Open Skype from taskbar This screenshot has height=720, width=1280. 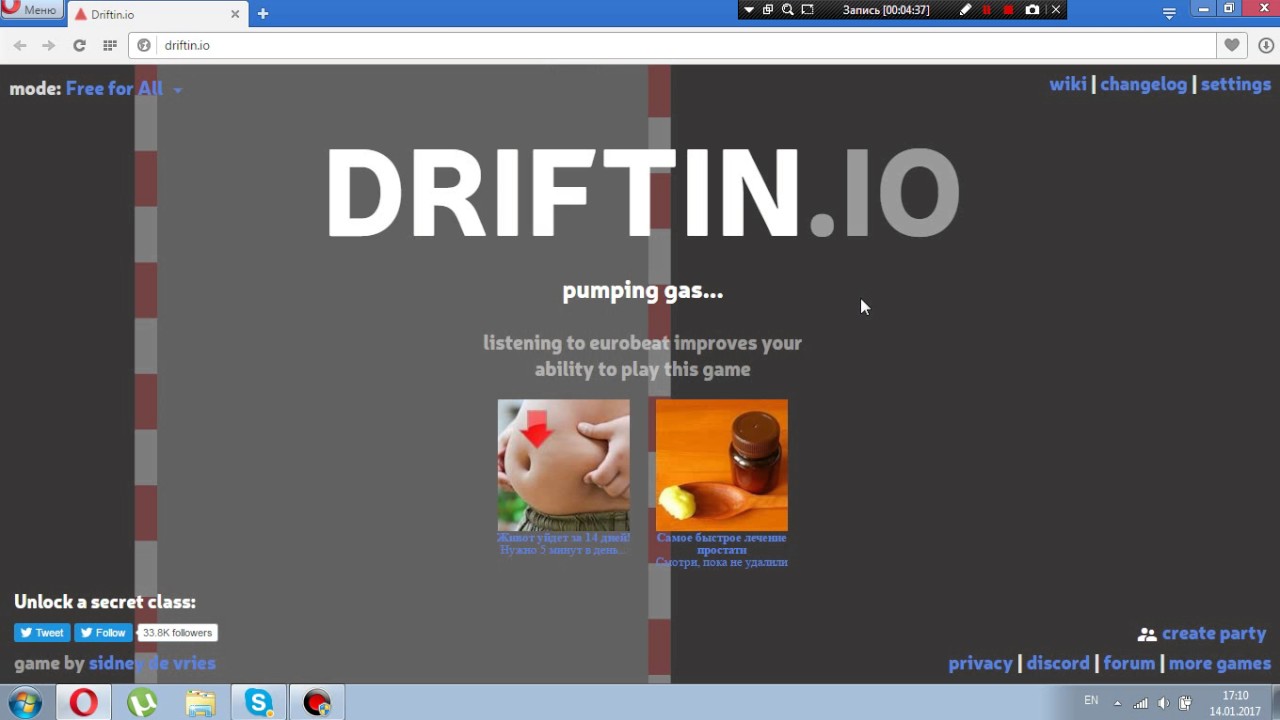[259, 703]
